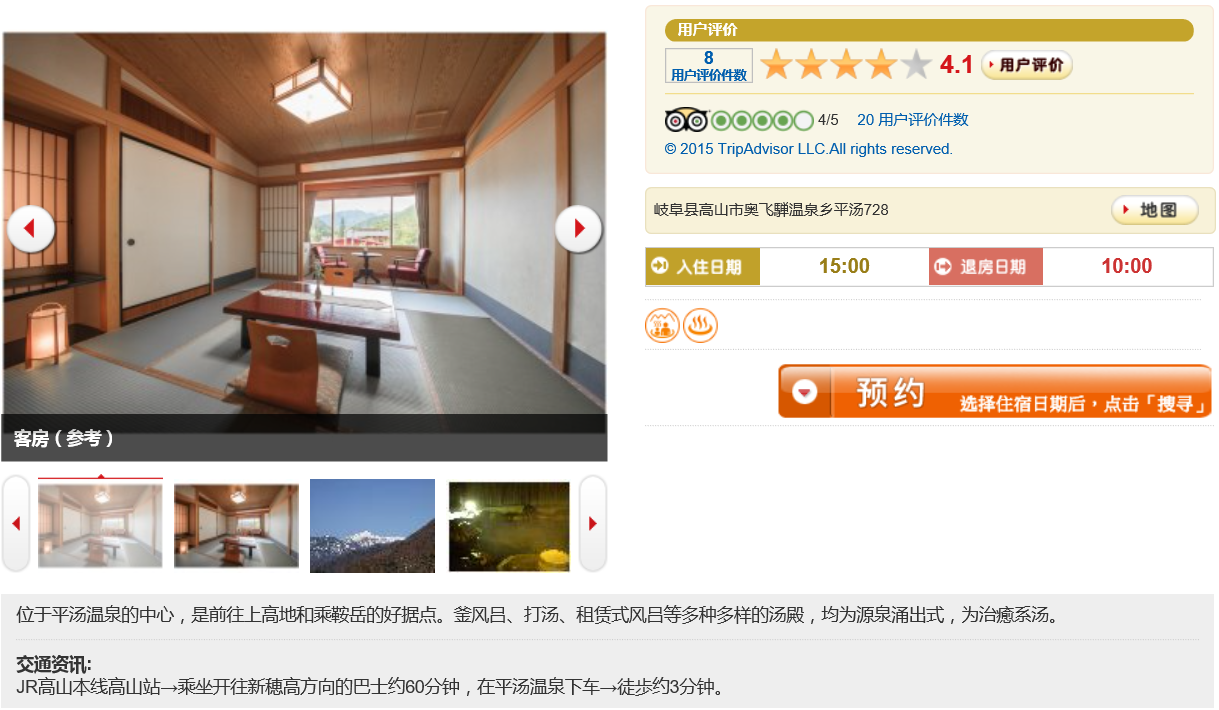The width and height of the screenshot is (1219, 710).
Task: Open the 用户评价 reviews button
Action: tap(1027, 65)
